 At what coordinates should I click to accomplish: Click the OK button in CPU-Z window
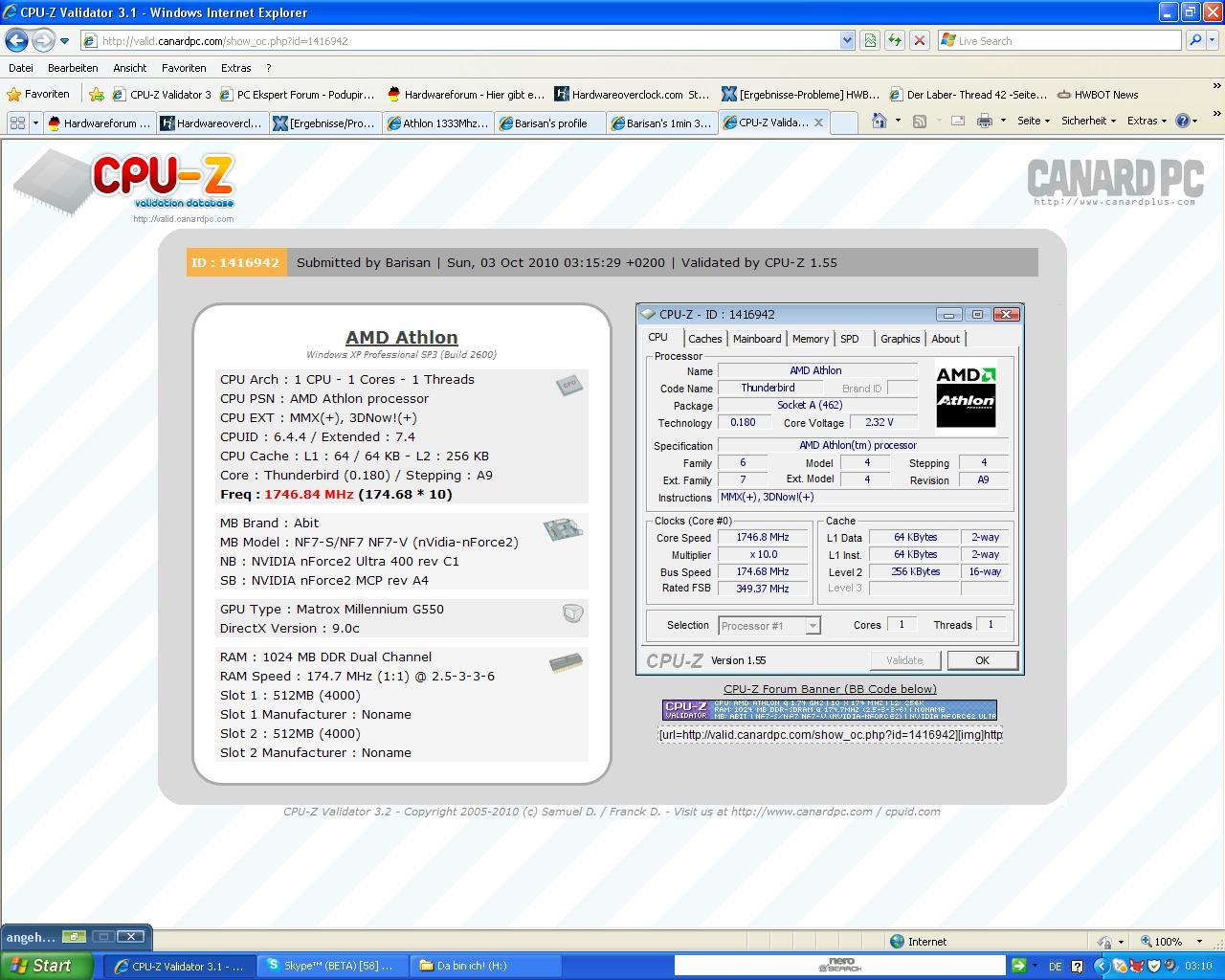click(x=982, y=660)
